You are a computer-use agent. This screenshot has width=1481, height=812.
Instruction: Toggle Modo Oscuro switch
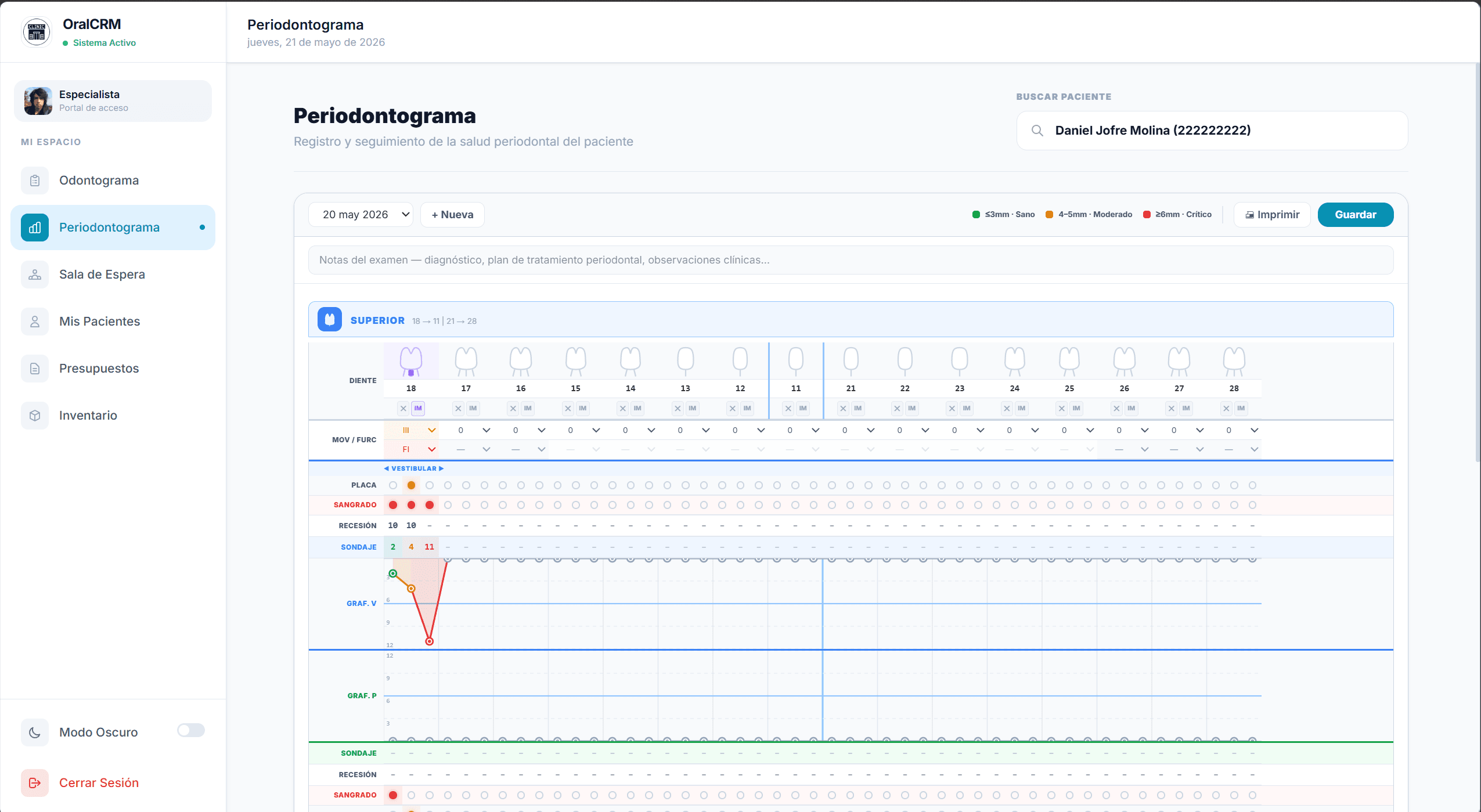pyautogui.click(x=191, y=730)
